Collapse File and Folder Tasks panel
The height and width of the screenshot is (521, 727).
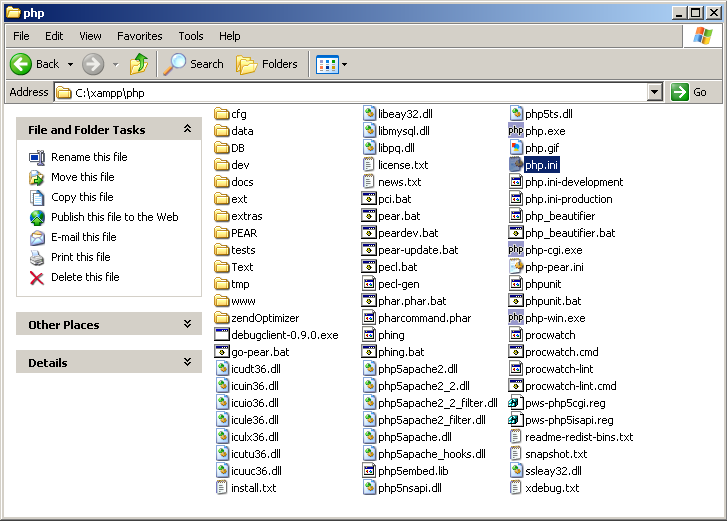187,129
